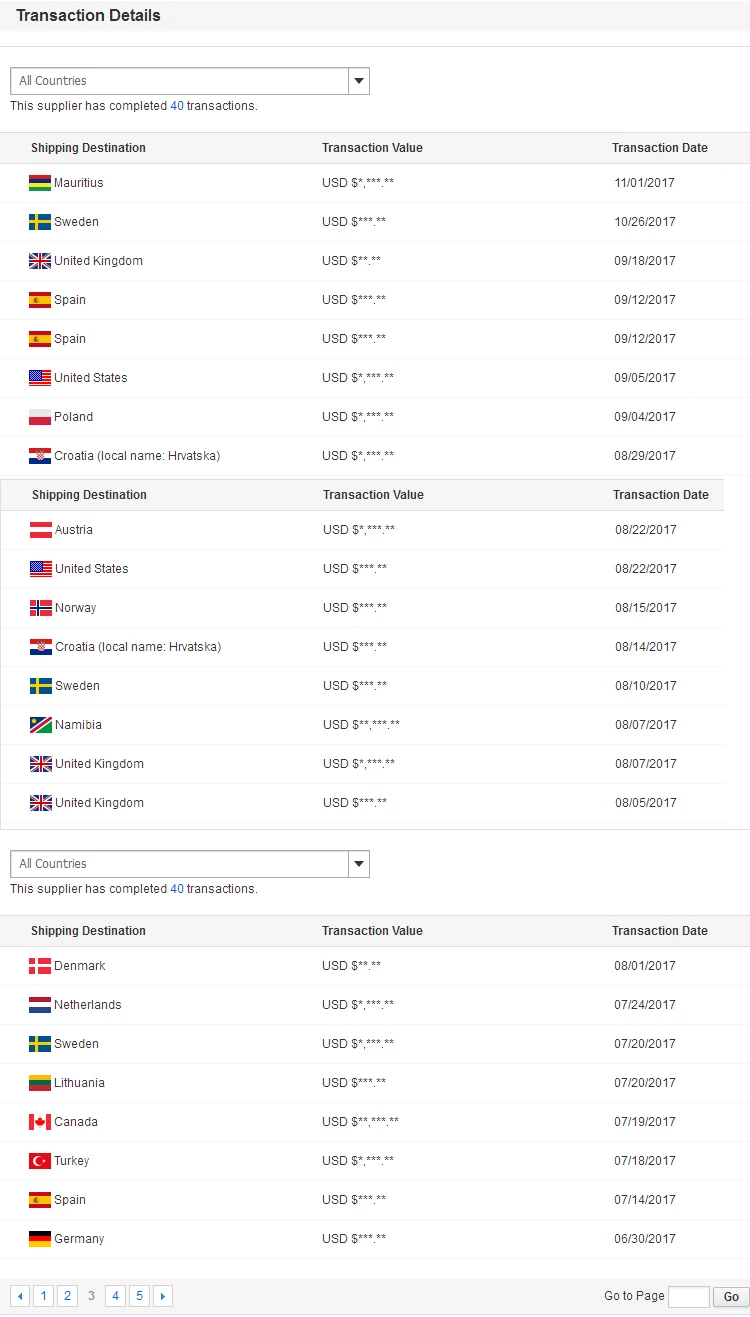Go to the next page with the right arrow
The height and width of the screenshot is (1317, 750).
163,1296
